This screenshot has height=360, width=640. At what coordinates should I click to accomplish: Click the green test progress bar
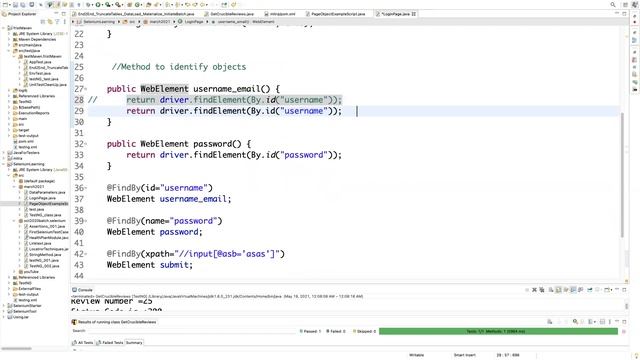point(498,331)
